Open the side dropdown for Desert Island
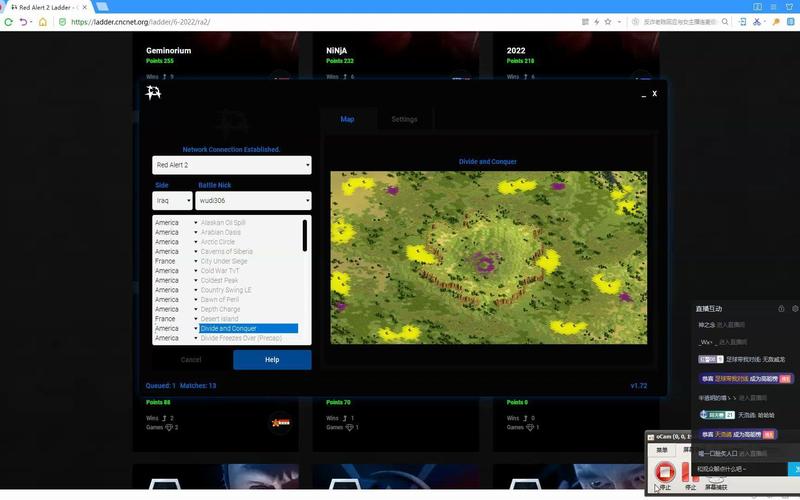The height and width of the screenshot is (500, 800). click(172, 319)
